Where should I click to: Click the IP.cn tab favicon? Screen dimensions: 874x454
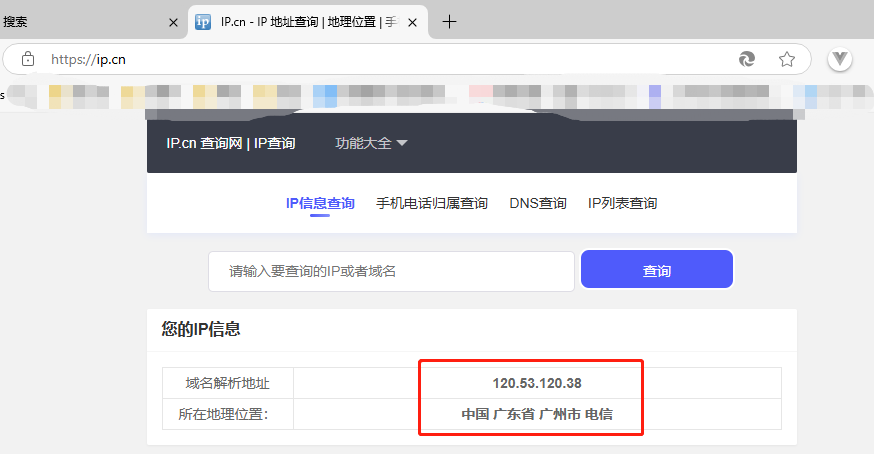(203, 22)
